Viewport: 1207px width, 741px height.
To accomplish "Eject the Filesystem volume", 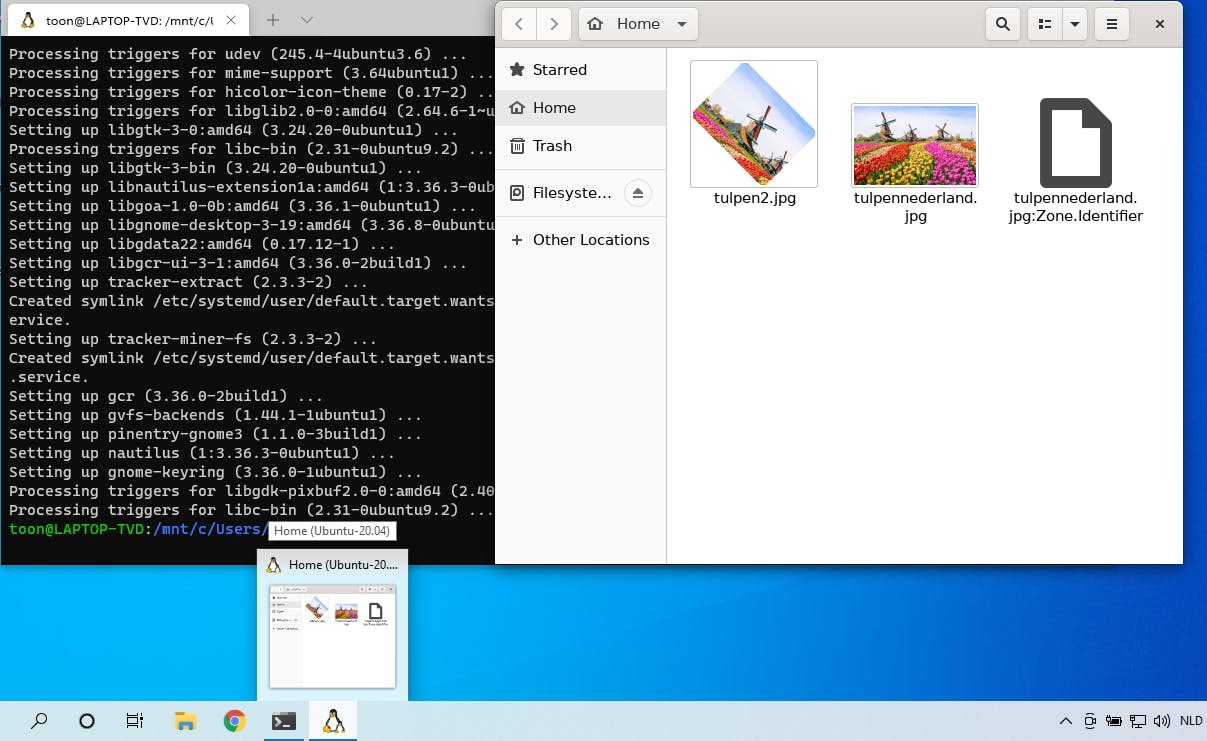I will click(x=638, y=193).
